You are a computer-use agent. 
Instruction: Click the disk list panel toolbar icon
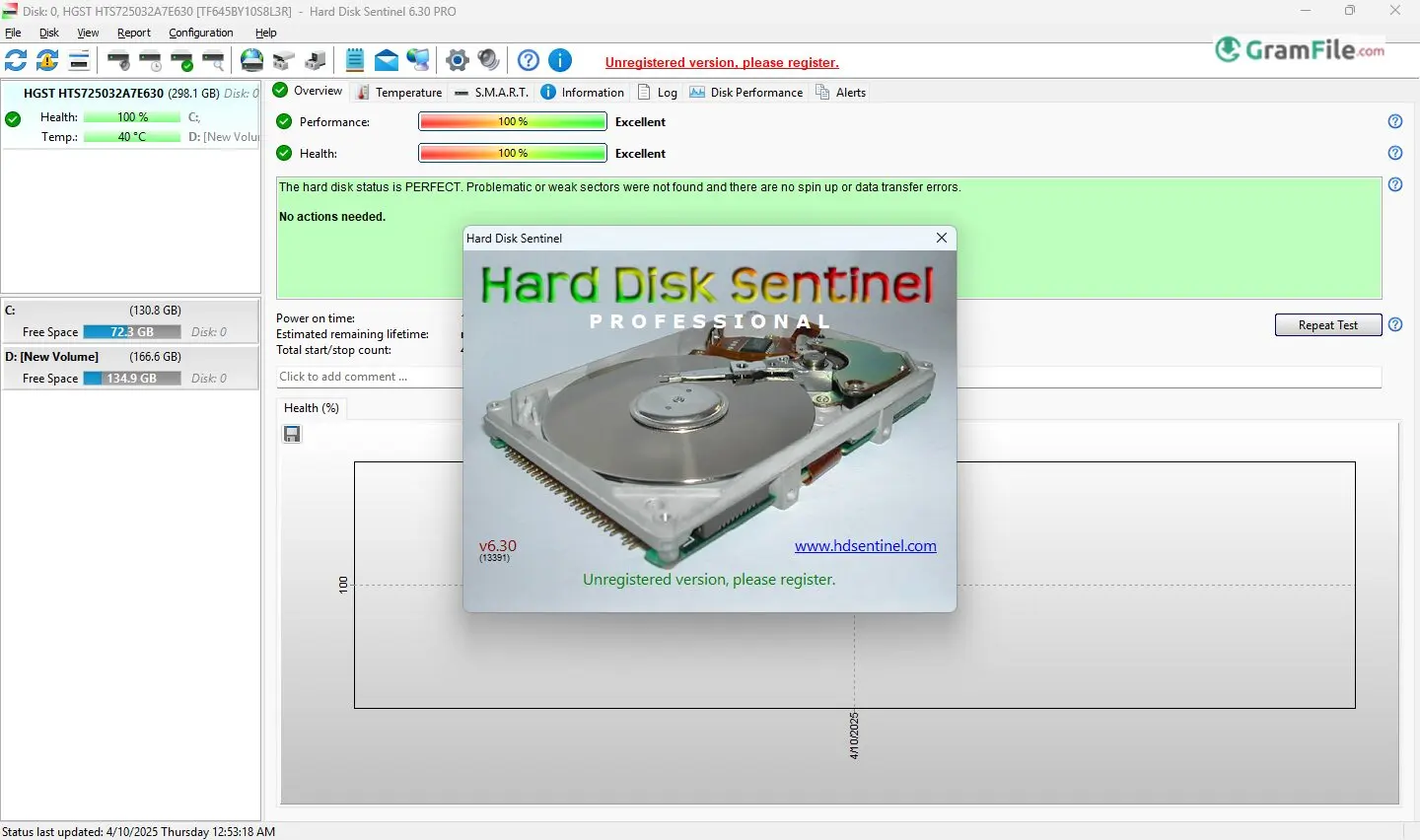[x=79, y=61]
